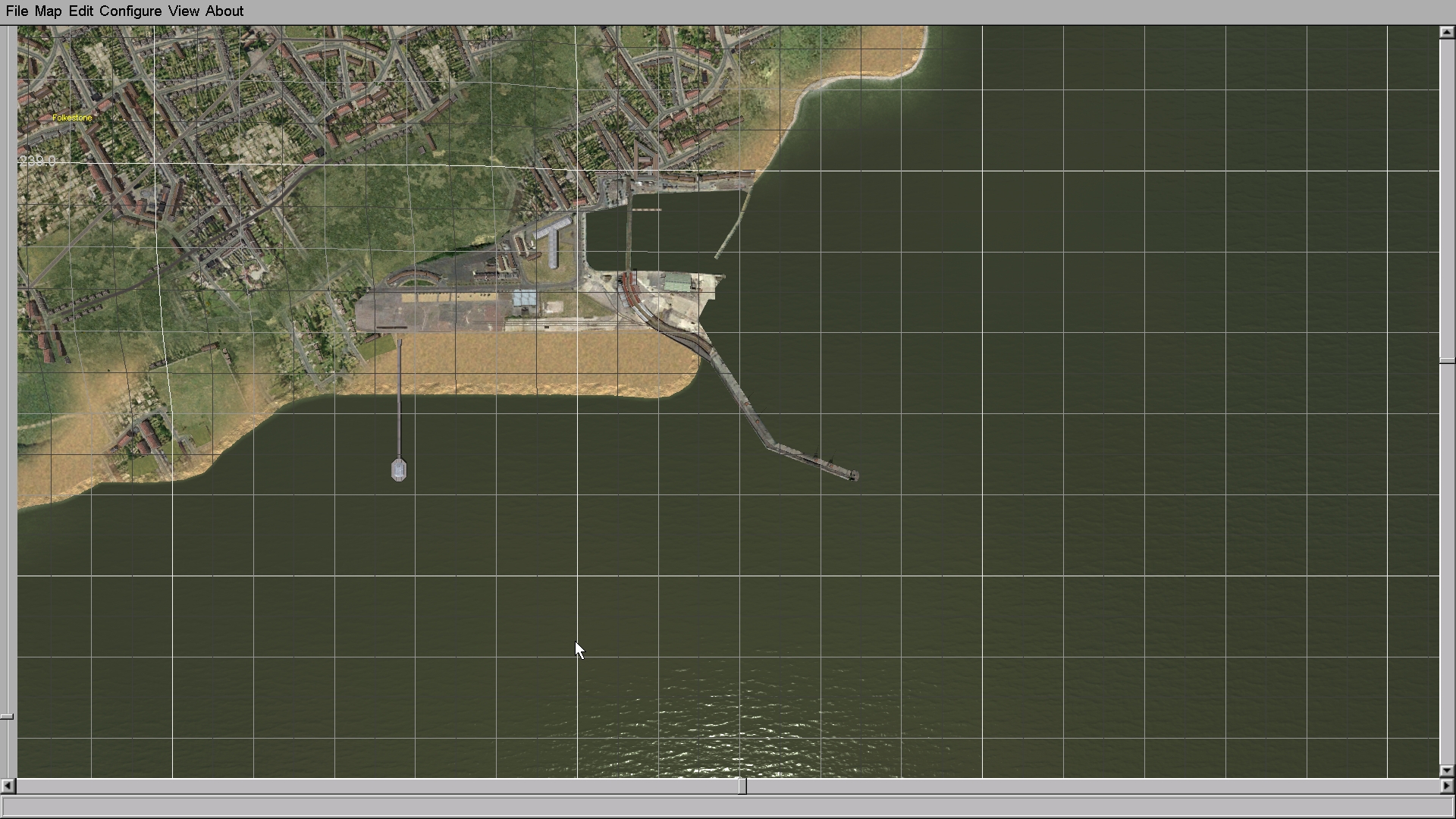
Task: Select the yellow Folkestone town label
Action: pyautogui.click(x=72, y=118)
